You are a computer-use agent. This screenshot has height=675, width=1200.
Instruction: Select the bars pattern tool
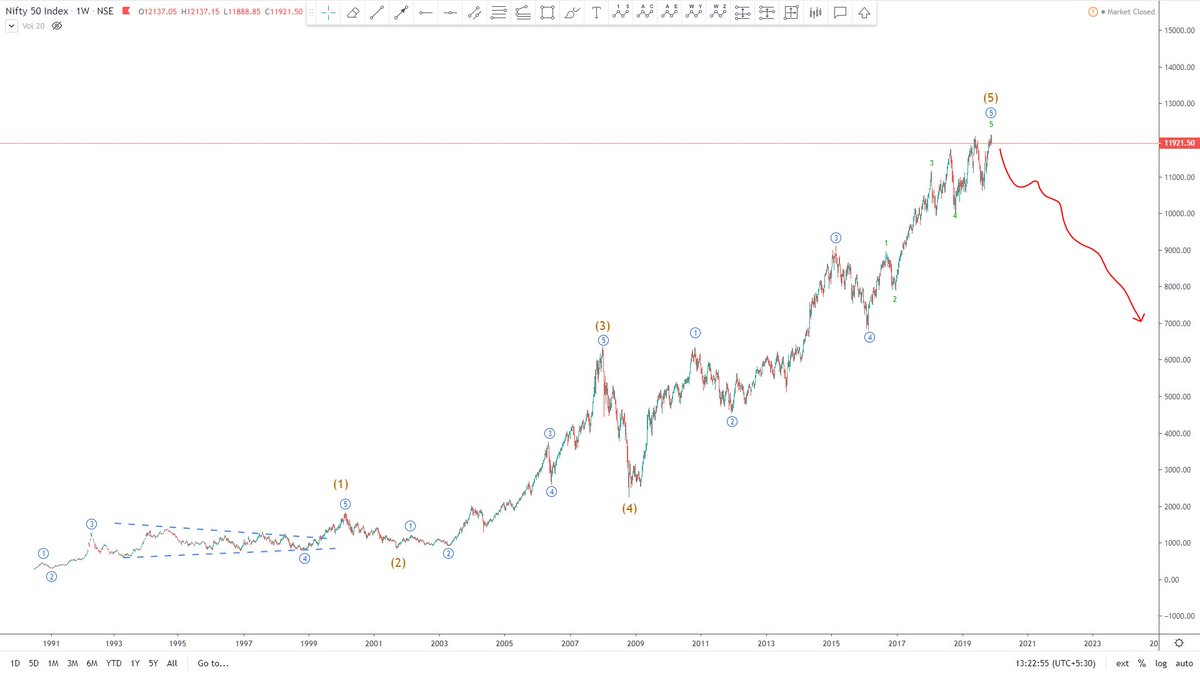coord(816,13)
